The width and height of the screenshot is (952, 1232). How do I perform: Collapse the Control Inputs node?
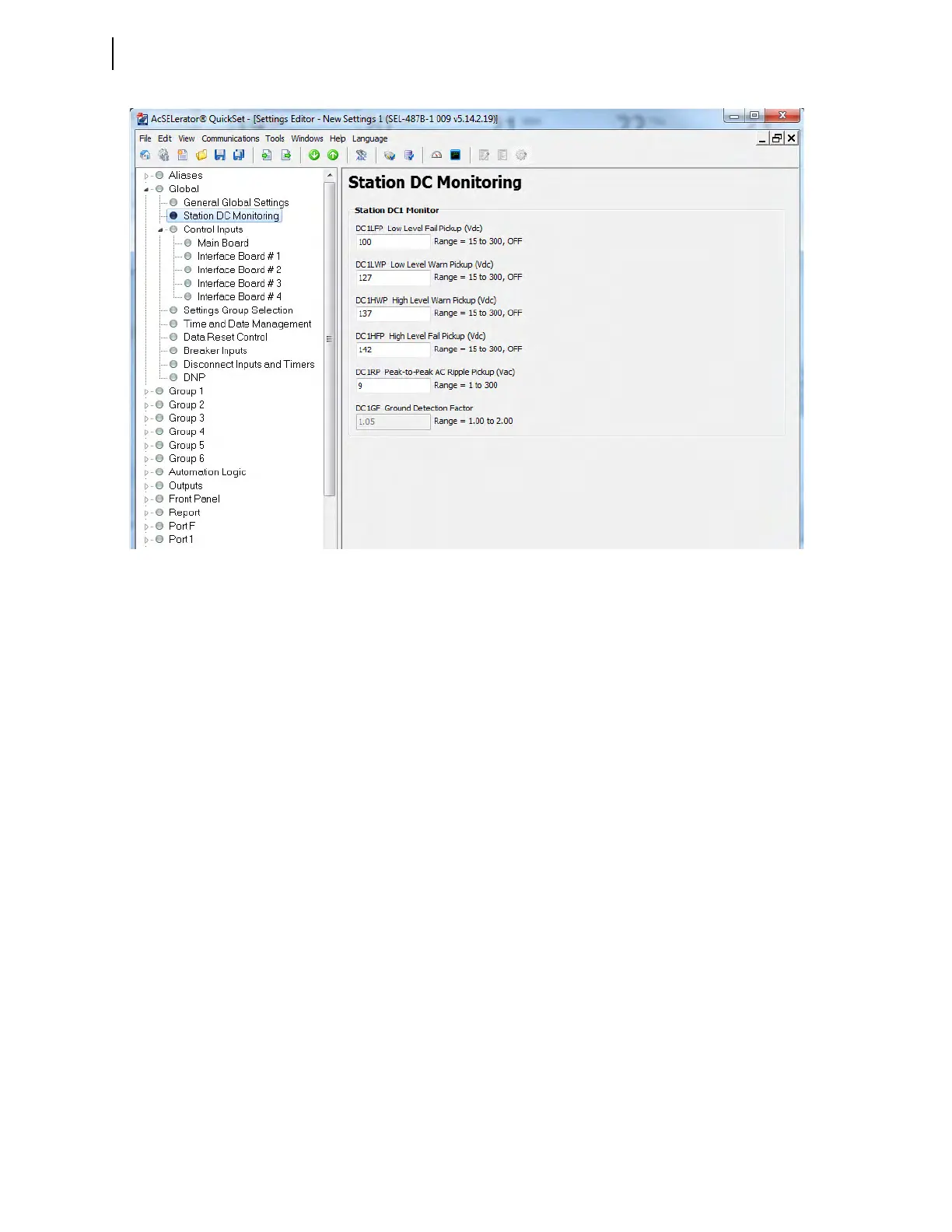161,229
